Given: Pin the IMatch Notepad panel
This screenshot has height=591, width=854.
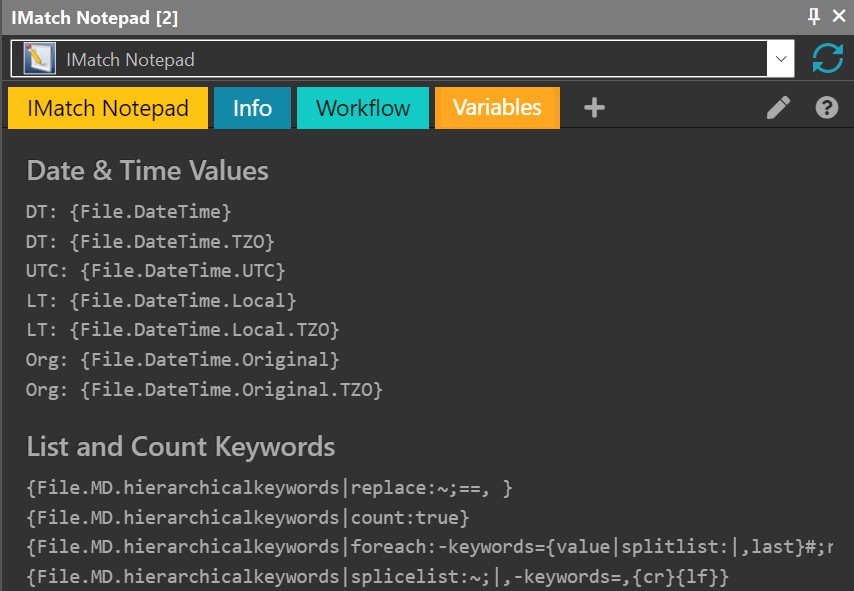Looking at the screenshot, I should [814, 16].
